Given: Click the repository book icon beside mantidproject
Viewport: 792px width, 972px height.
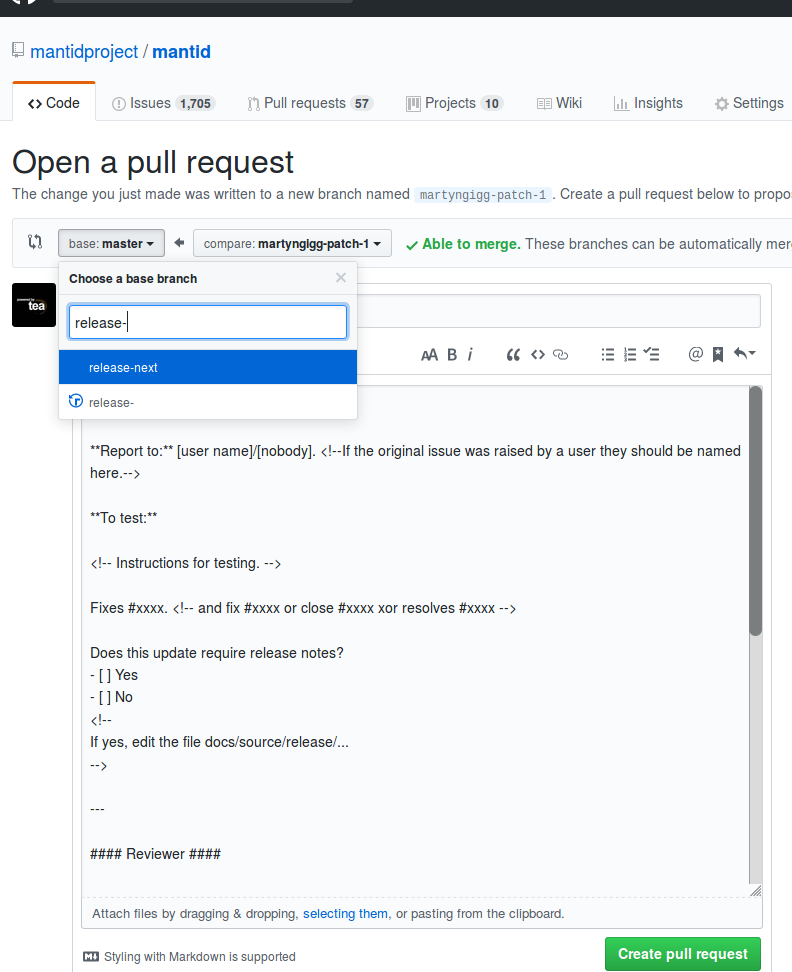Looking at the screenshot, I should point(18,50).
